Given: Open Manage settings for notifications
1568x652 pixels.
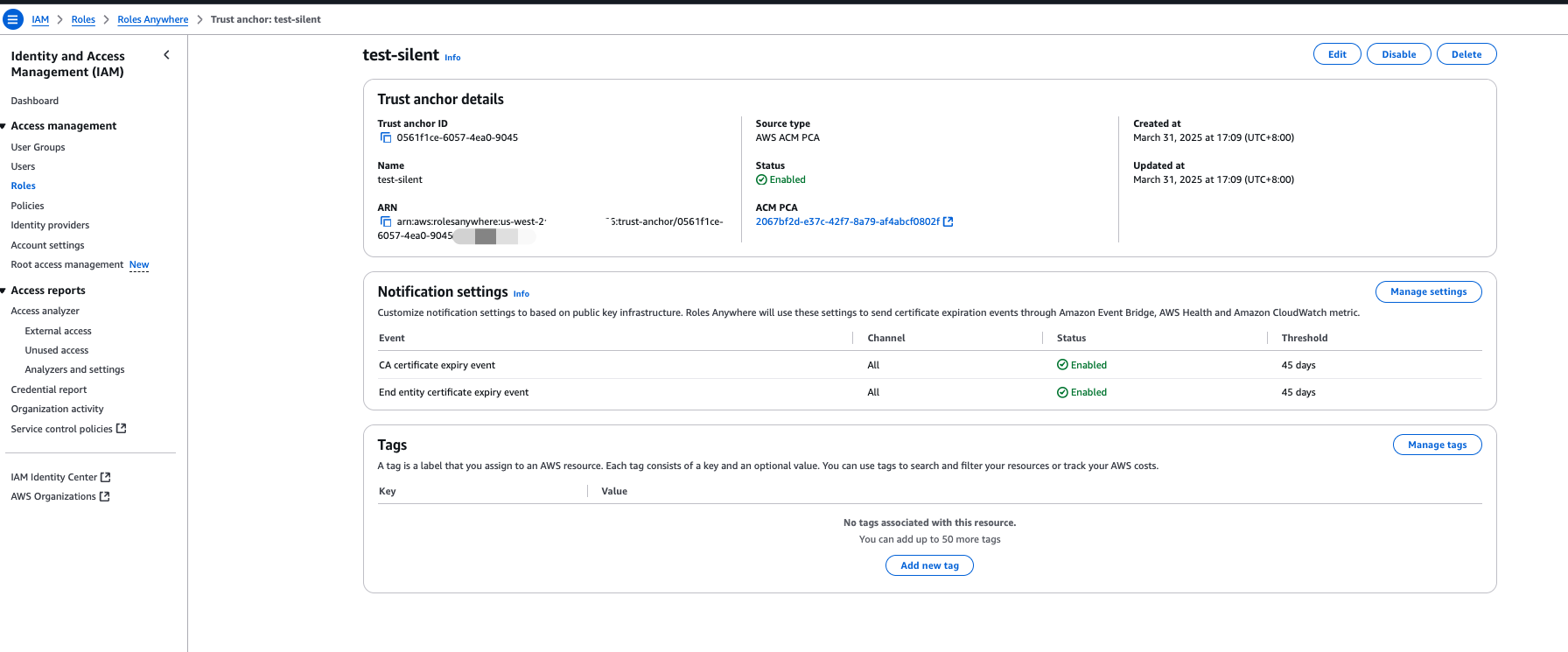Looking at the screenshot, I should (1428, 291).
